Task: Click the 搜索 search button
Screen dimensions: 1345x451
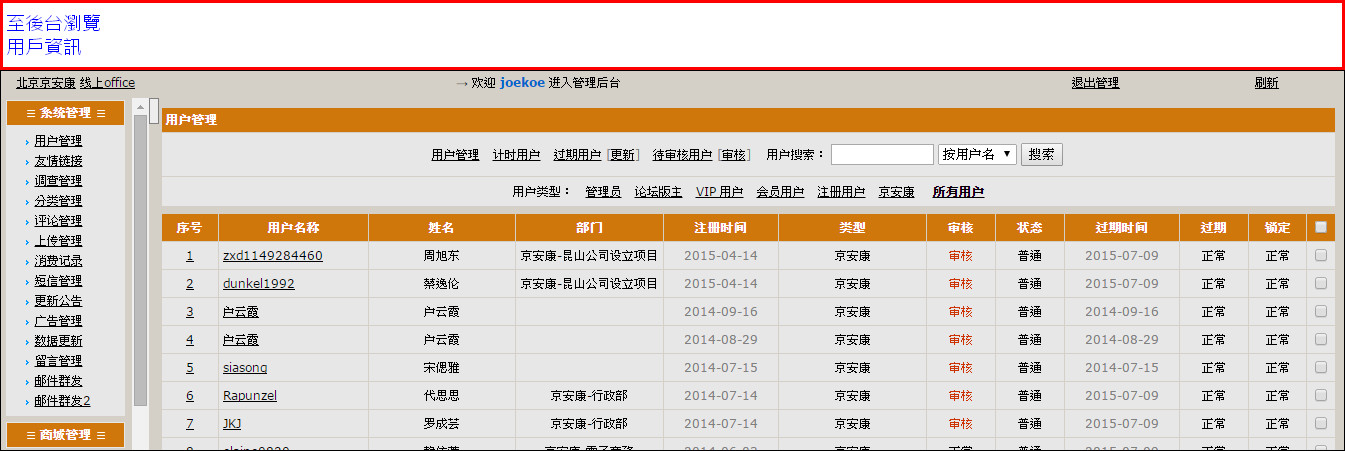Action: coord(1041,154)
